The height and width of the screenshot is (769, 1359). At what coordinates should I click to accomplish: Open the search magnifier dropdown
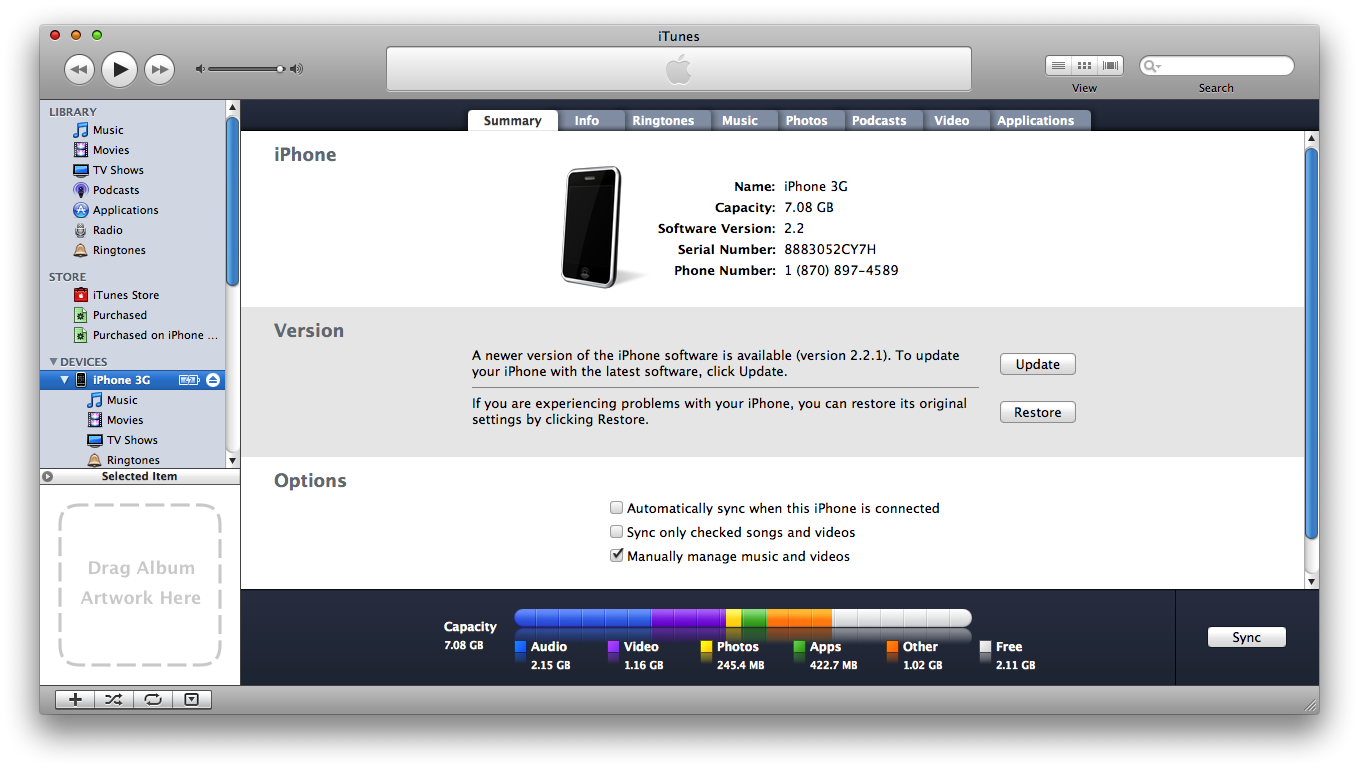(1152, 66)
